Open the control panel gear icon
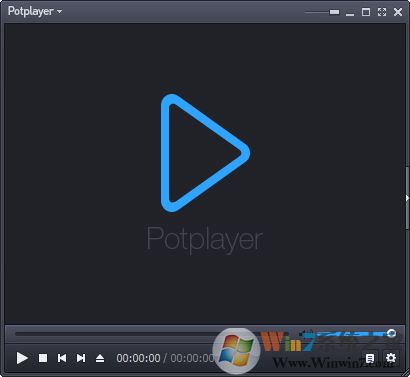 [x=391, y=358]
